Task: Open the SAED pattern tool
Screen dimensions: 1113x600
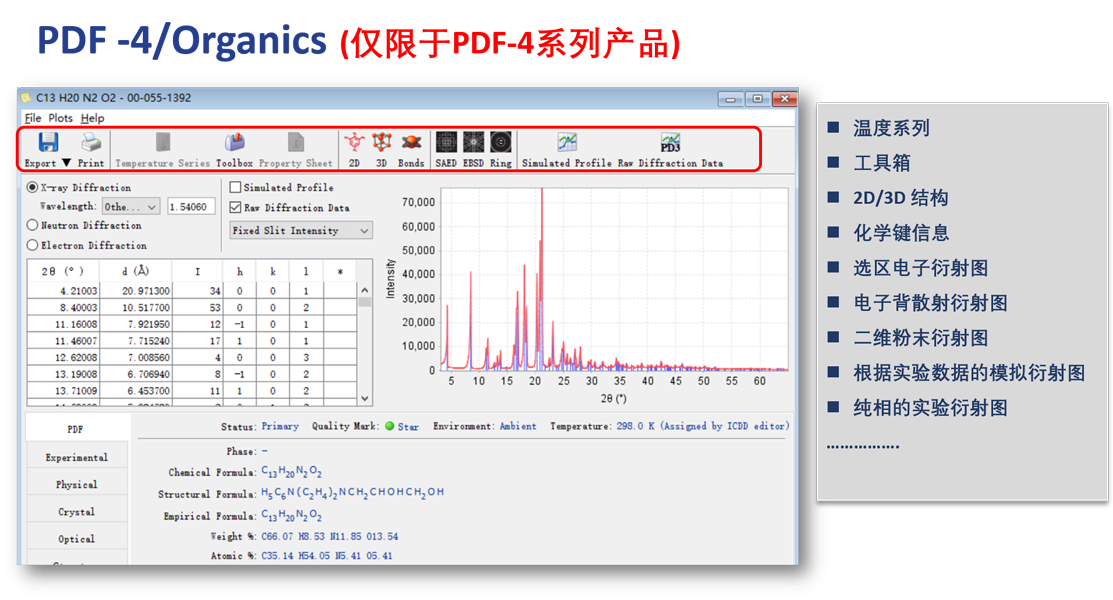Action: pos(446,150)
